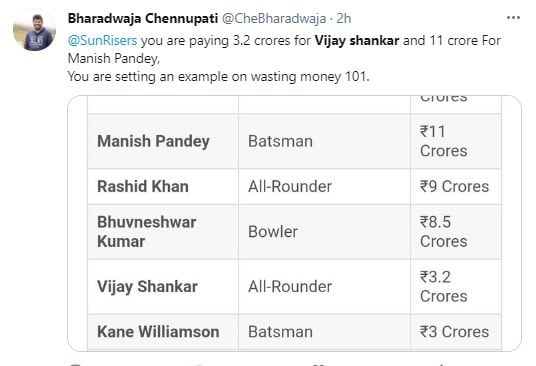This screenshot has width=536, height=366.
Task: Open the @CheBharadwaja handle link
Action: click(x=274, y=18)
